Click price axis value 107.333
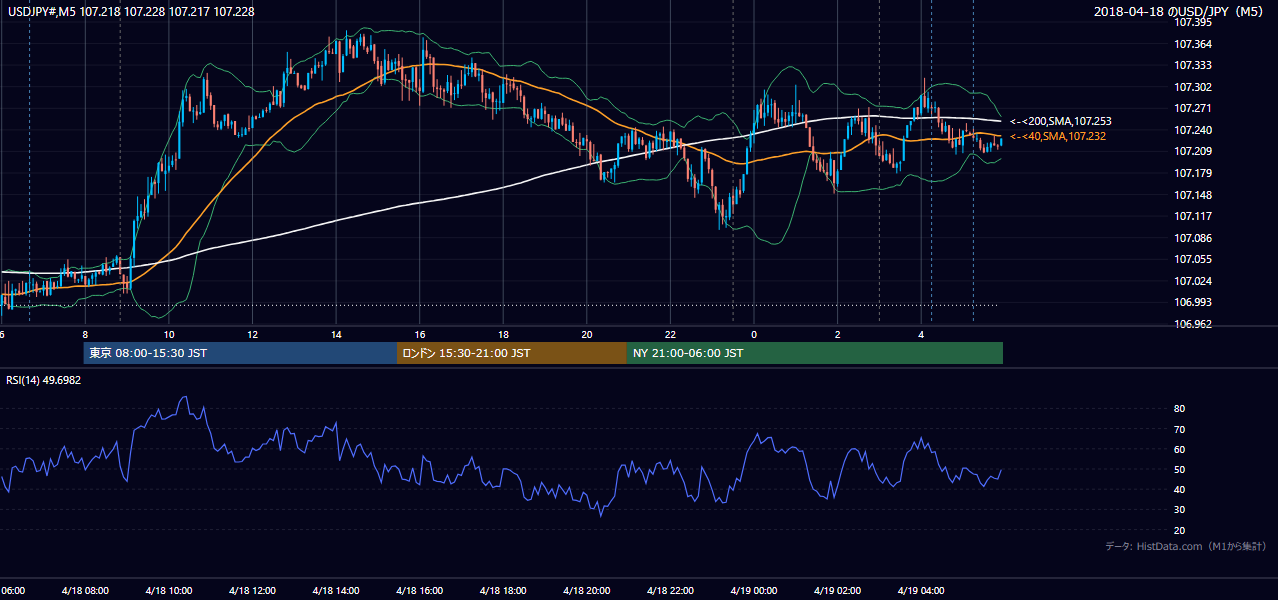Screen dimensions: 1278x600 [1193, 65]
